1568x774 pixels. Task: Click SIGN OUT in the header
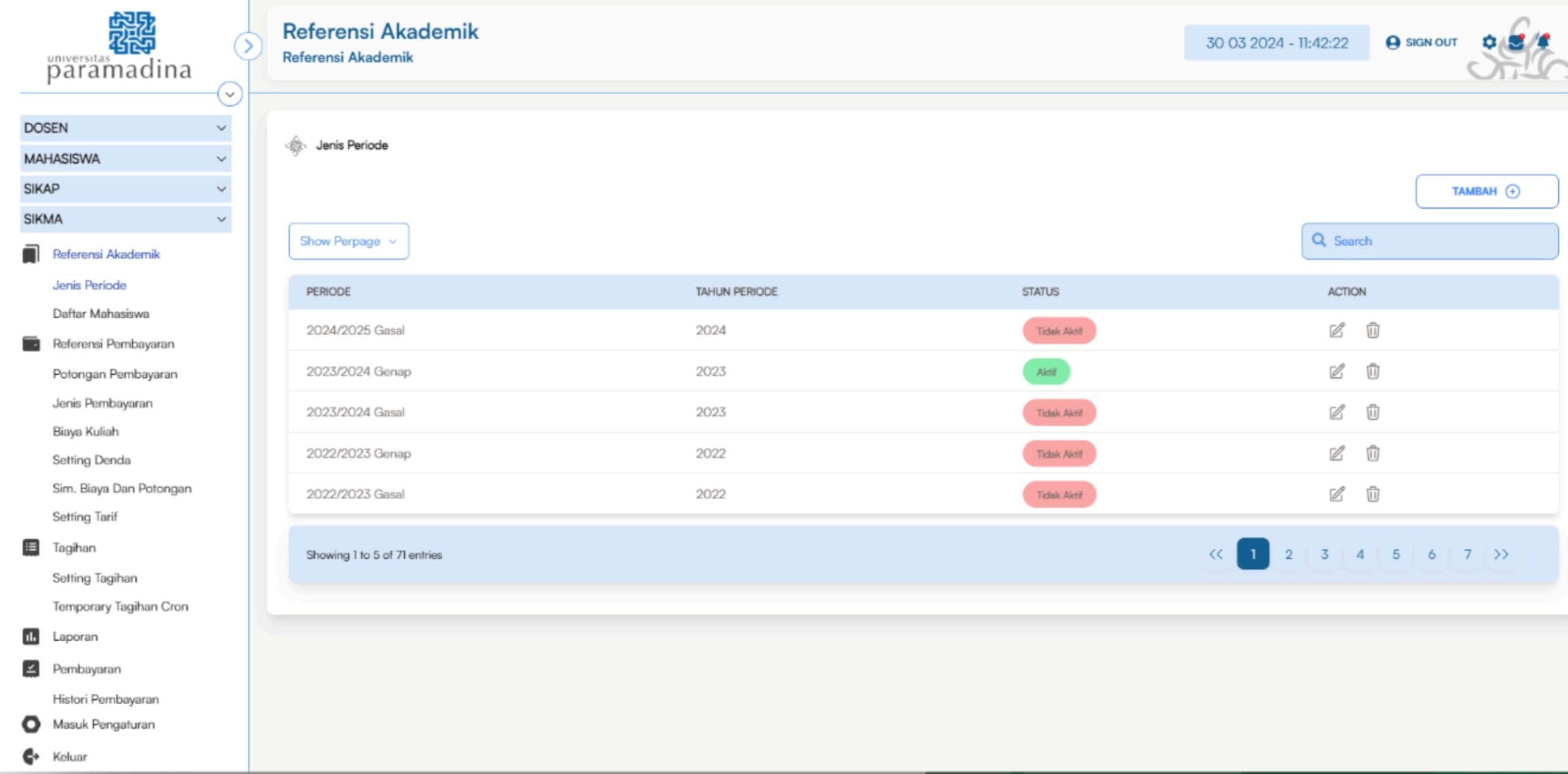1422,42
